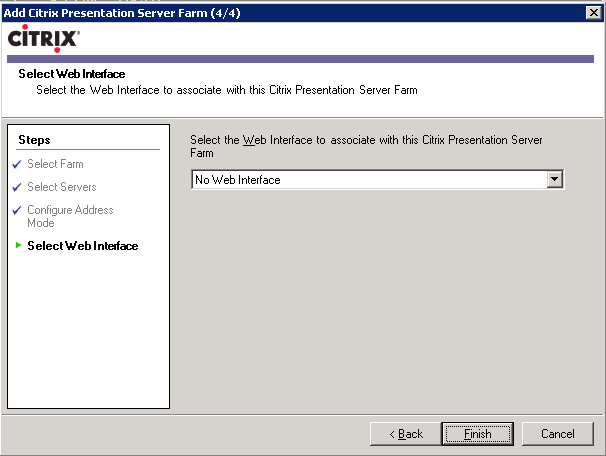Screen dimensions: 606x456
Task: Click the label above the Web Interface dropdown
Action: pos(366,147)
